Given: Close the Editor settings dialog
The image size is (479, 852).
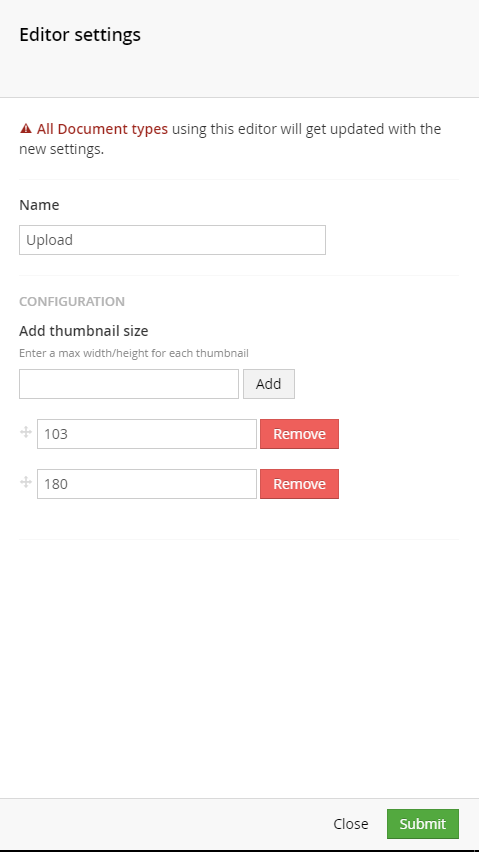Looking at the screenshot, I should (351, 824).
